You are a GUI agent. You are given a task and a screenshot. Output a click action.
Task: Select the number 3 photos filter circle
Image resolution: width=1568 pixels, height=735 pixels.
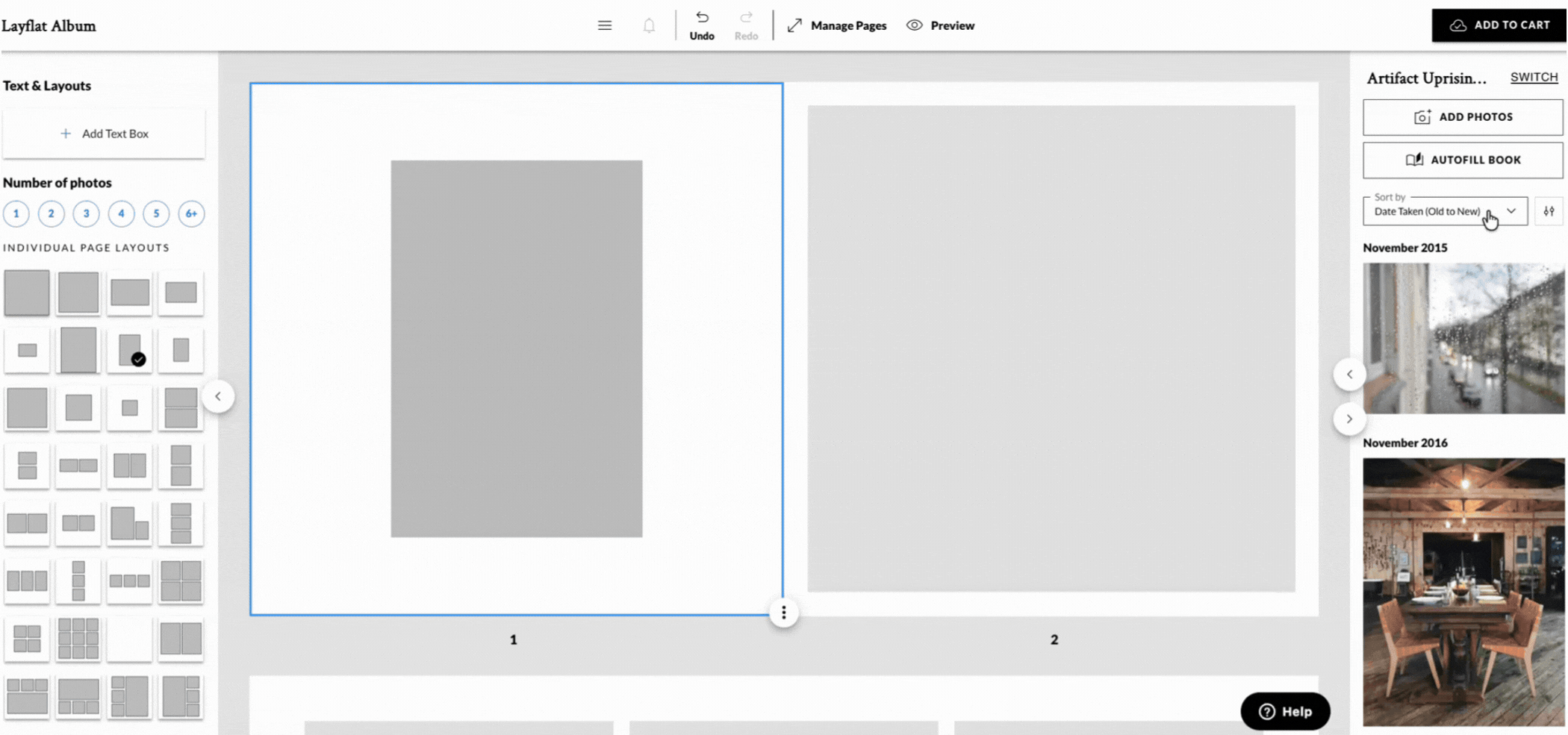pyautogui.click(x=87, y=213)
